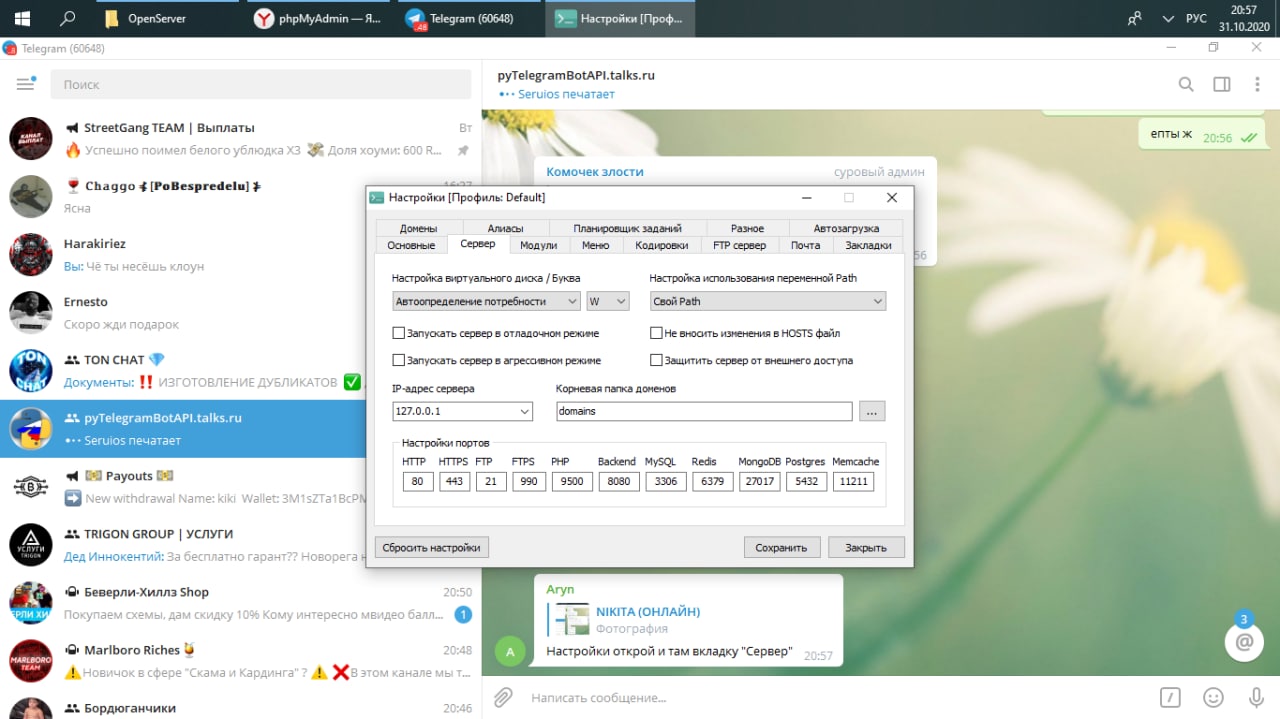Click the 'Сохранить' button
Image resolution: width=1280 pixels, height=719 pixels.
click(x=781, y=547)
